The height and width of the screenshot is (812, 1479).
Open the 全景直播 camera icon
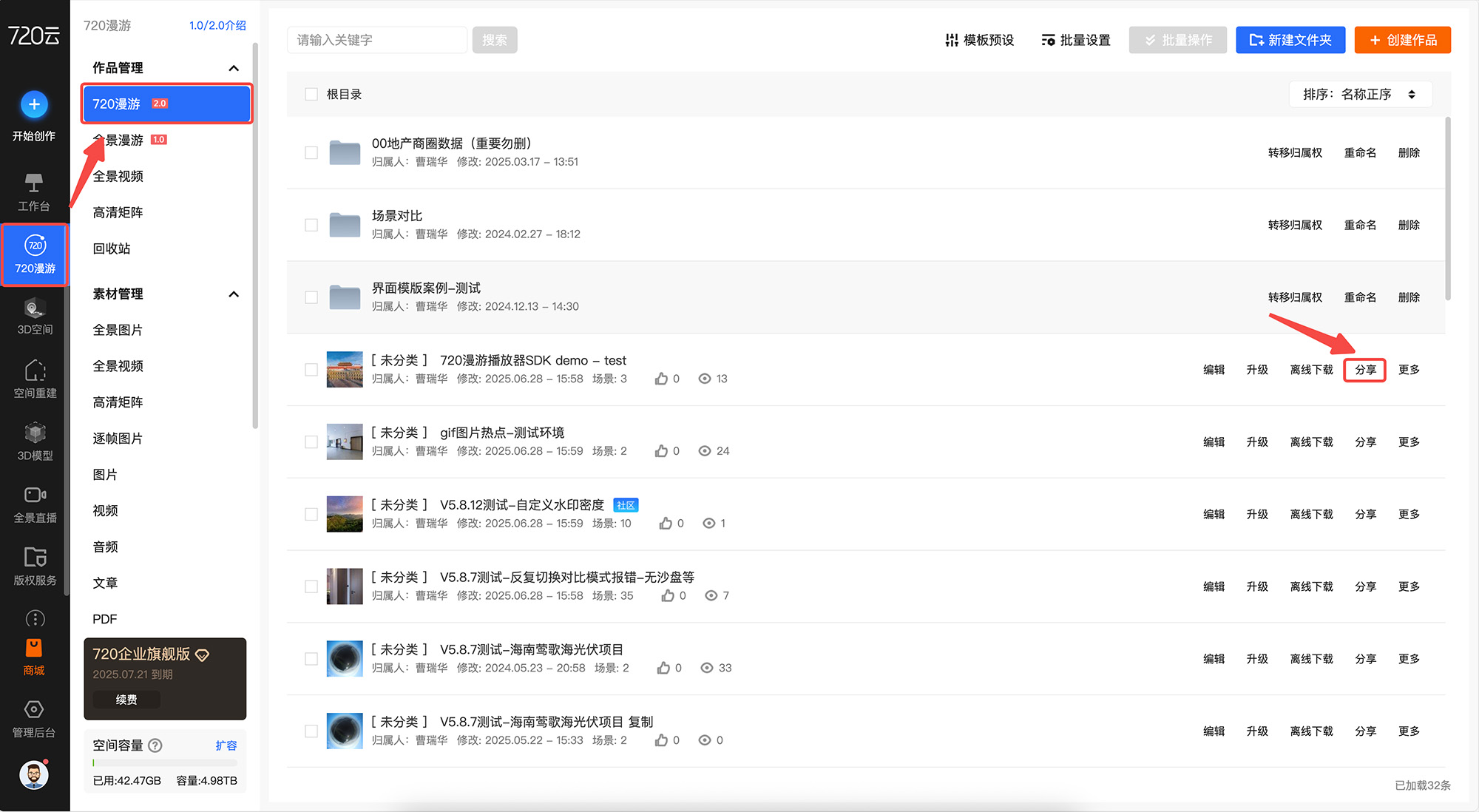click(x=35, y=495)
